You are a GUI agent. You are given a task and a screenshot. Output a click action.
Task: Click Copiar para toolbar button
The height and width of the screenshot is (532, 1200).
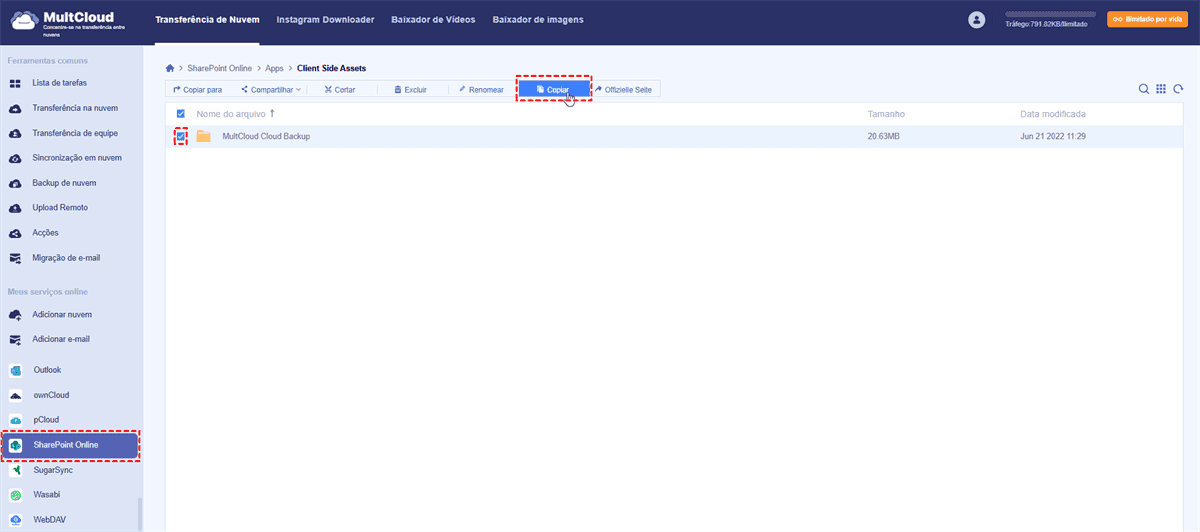(198, 90)
